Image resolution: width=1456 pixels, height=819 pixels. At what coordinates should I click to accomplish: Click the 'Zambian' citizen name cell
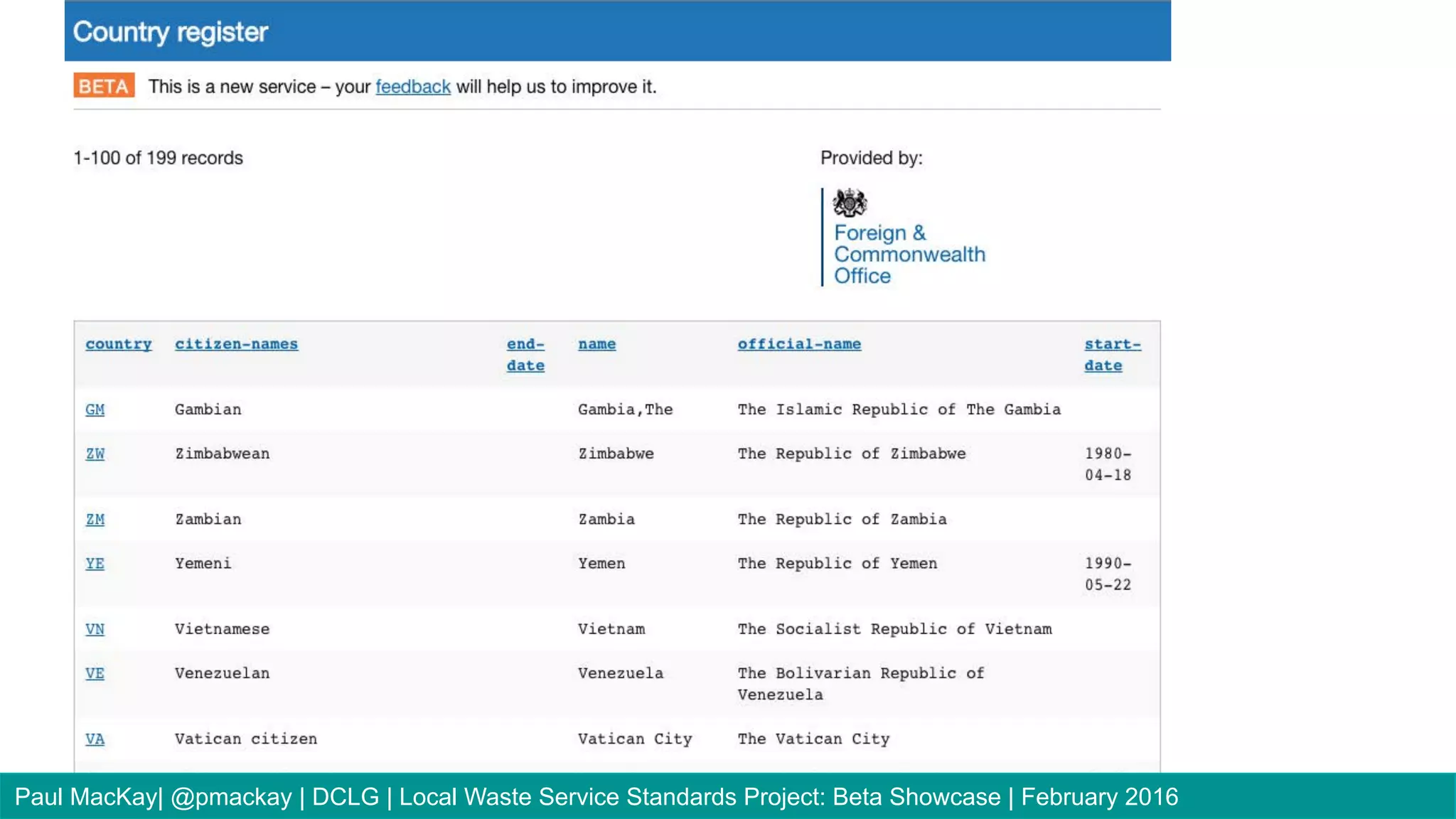[208, 520]
